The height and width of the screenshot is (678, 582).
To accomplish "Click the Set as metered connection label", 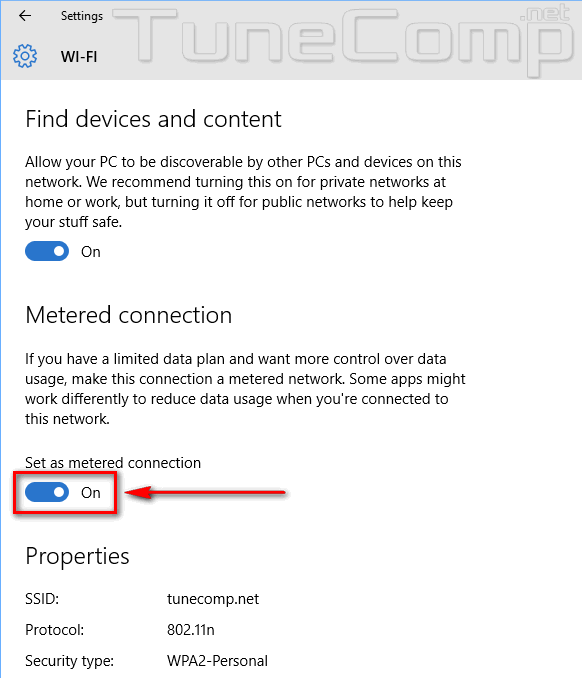I will pyautogui.click(x=113, y=463).
